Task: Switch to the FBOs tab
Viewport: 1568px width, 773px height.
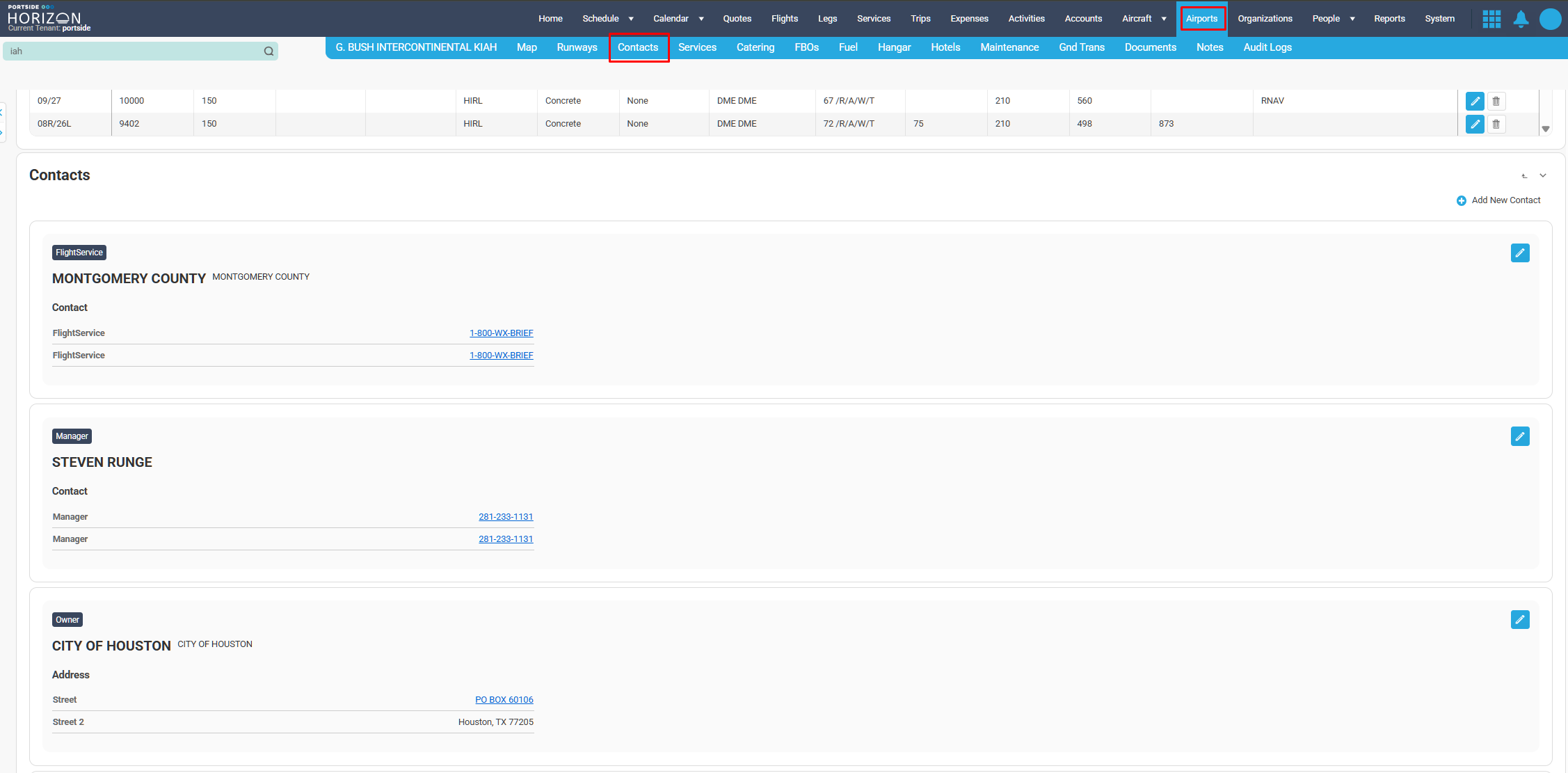Action: click(x=806, y=47)
